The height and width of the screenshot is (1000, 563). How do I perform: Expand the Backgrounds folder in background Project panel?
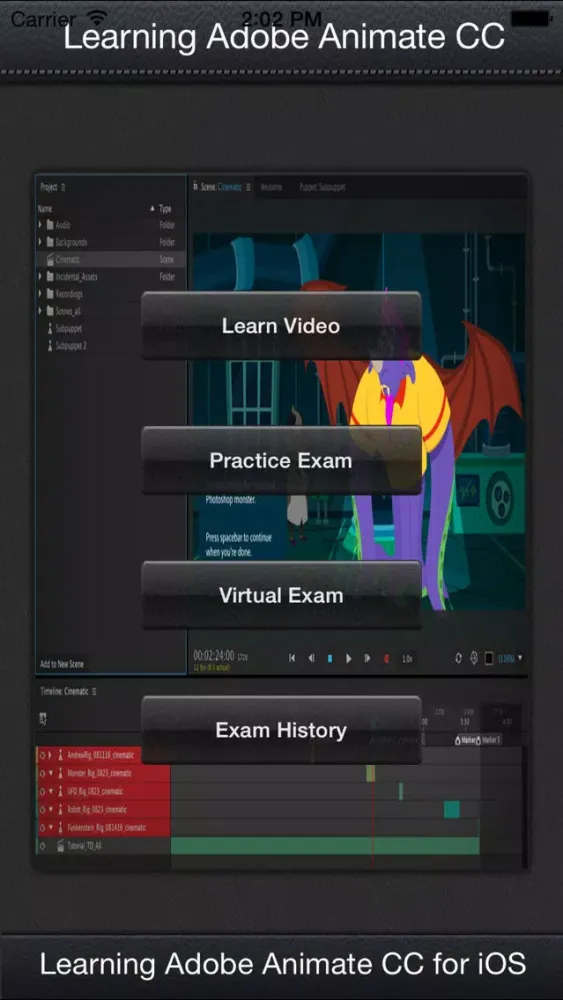point(41,242)
